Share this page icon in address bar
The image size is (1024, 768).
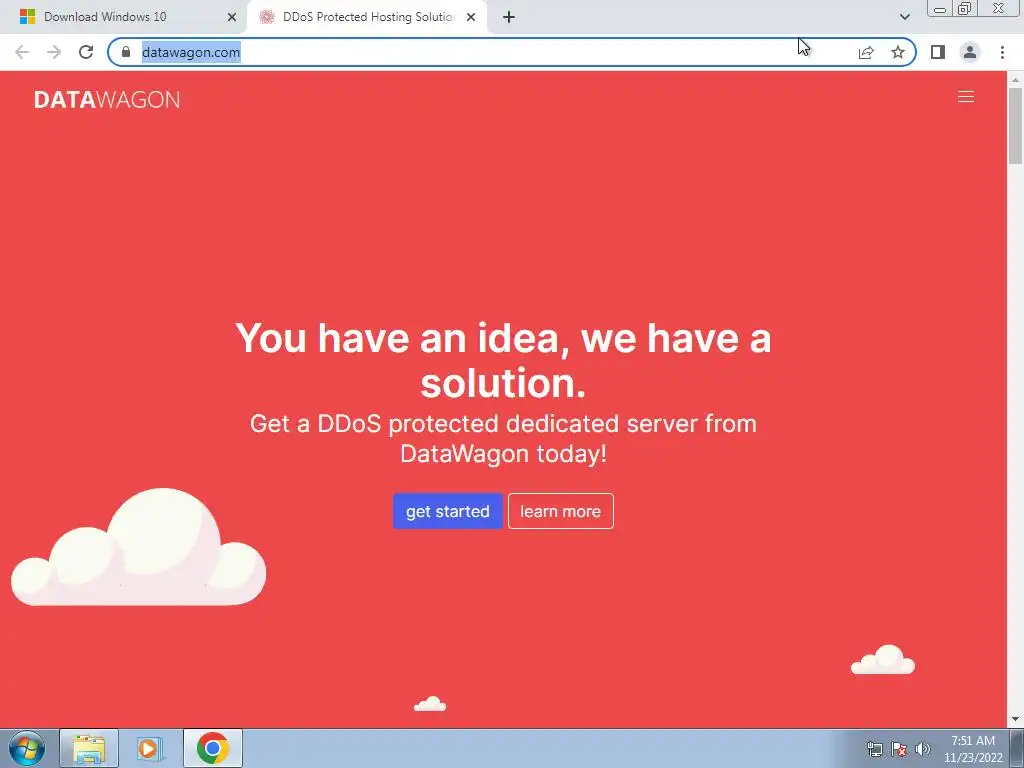[866, 52]
